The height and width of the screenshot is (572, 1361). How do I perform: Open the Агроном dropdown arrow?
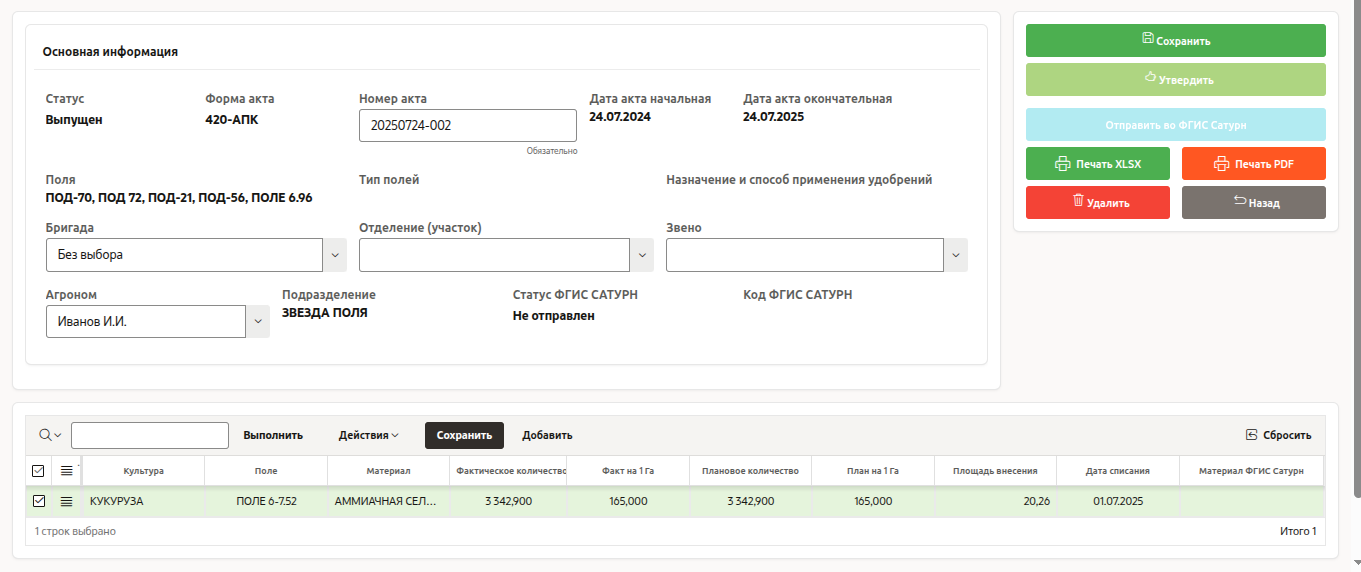258,322
